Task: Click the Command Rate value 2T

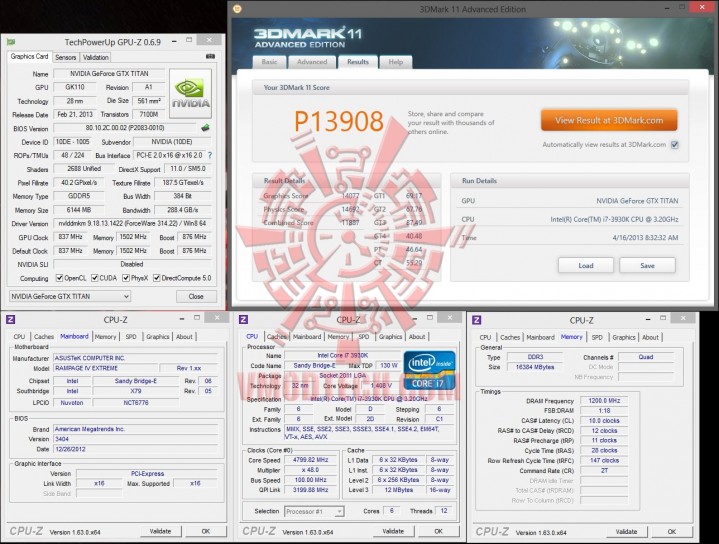Action: coord(604,471)
